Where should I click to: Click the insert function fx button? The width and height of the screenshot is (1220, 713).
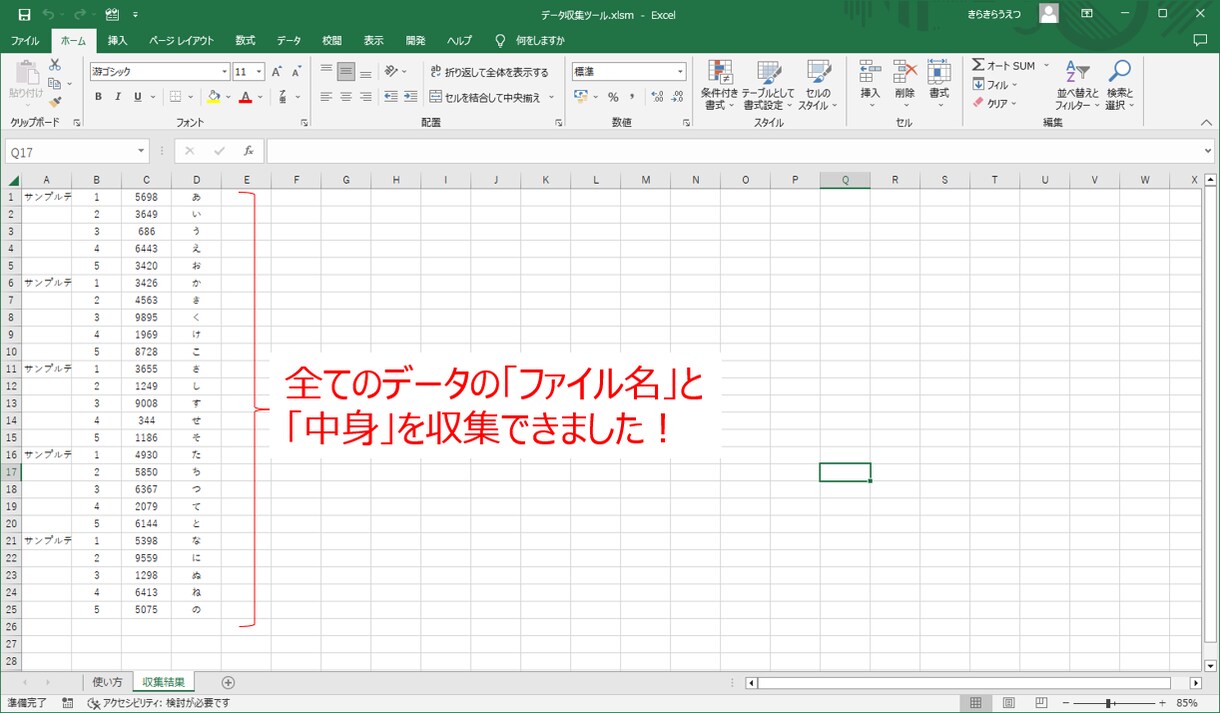click(x=249, y=151)
